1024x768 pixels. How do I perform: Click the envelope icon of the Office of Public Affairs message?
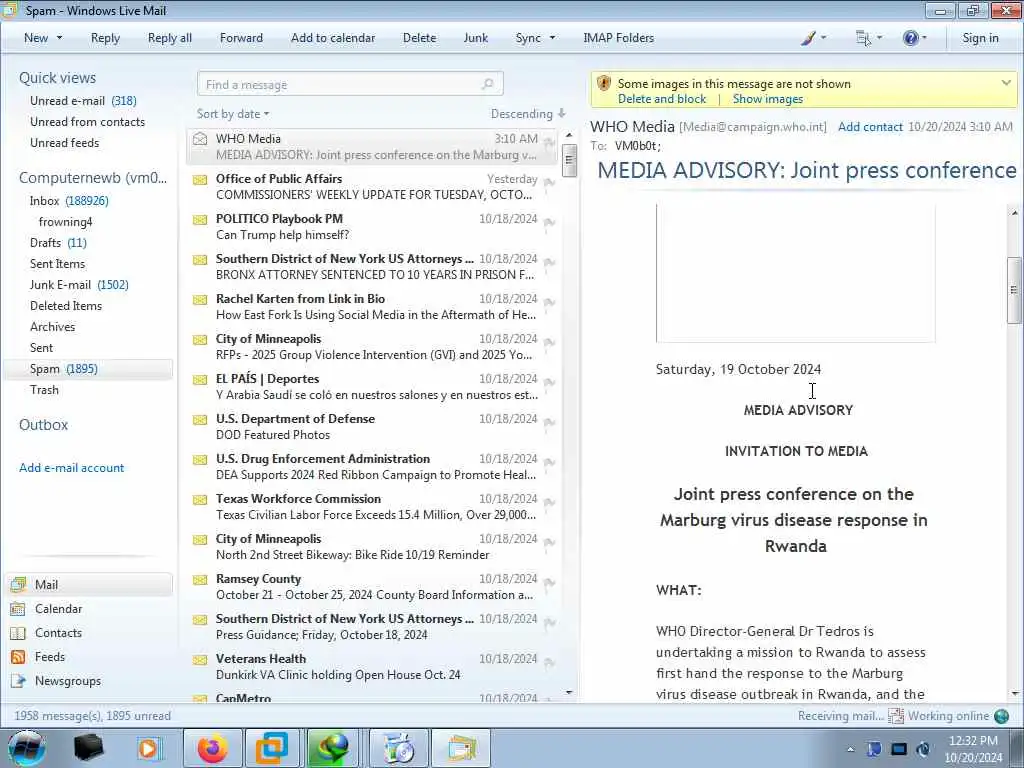tap(200, 180)
